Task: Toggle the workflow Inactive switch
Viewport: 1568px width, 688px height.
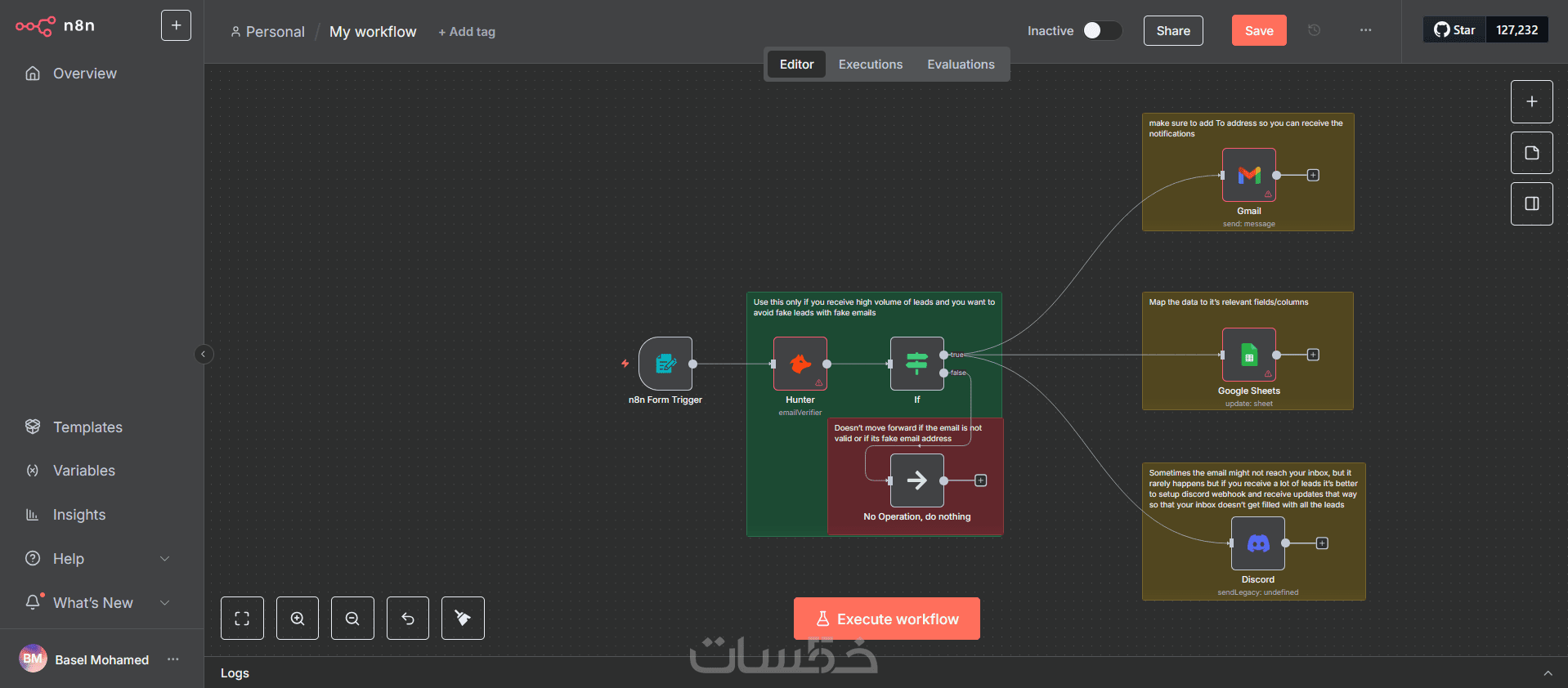Action: [x=1101, y=31]
